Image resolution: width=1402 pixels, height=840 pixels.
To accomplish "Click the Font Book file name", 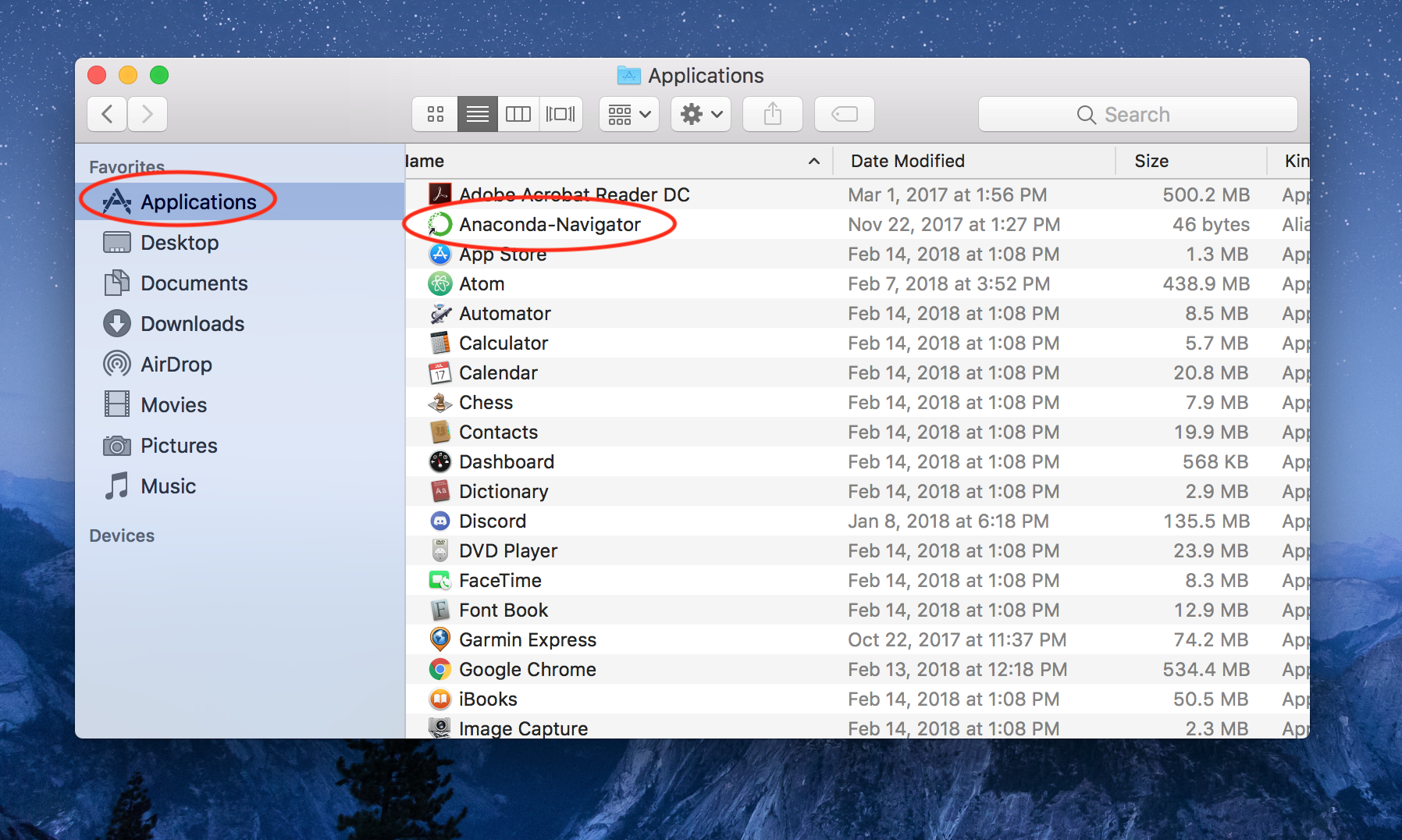I will click(x=504, y=610).
